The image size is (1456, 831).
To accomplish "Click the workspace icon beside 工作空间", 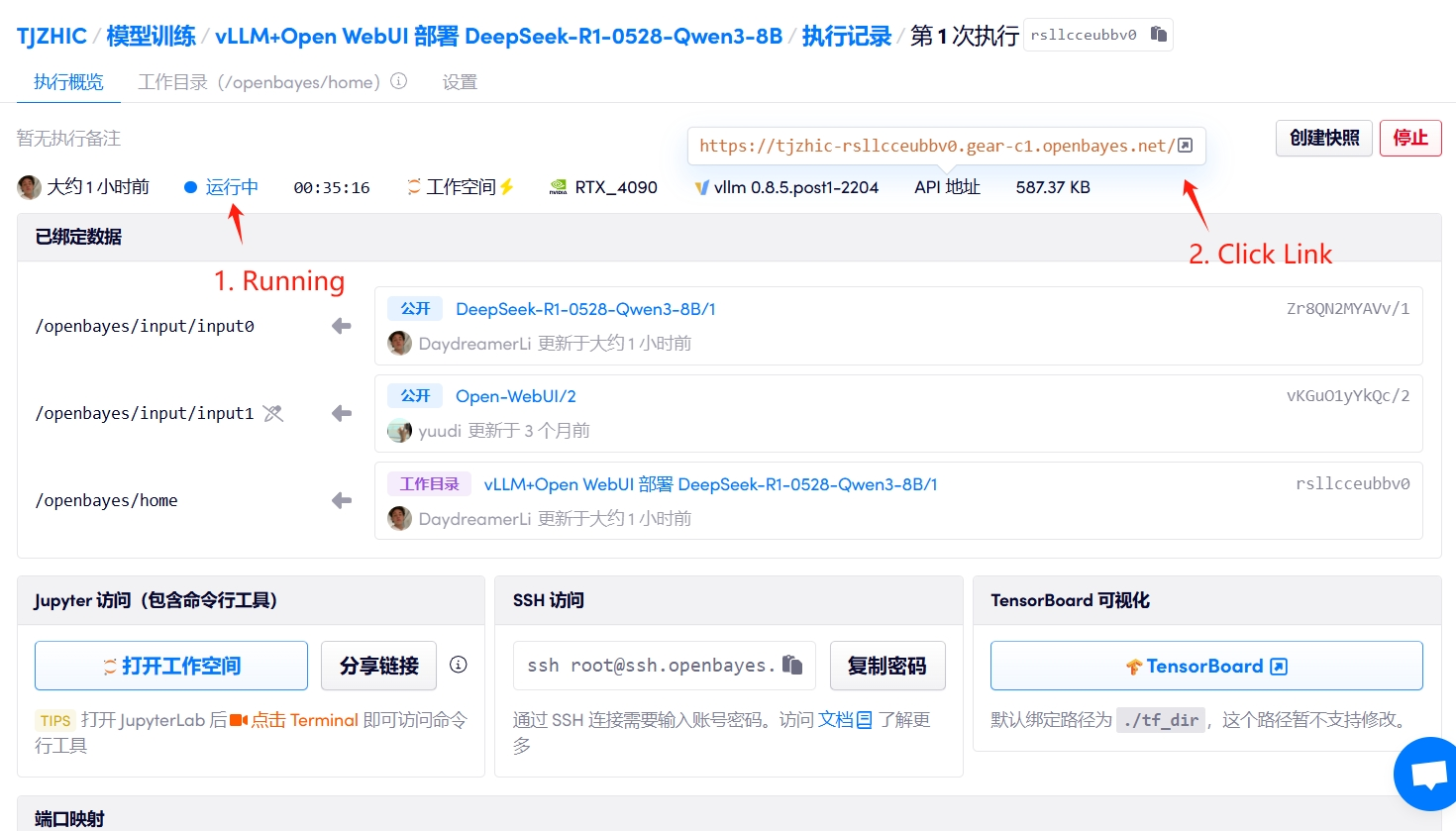I will point(414,186).
